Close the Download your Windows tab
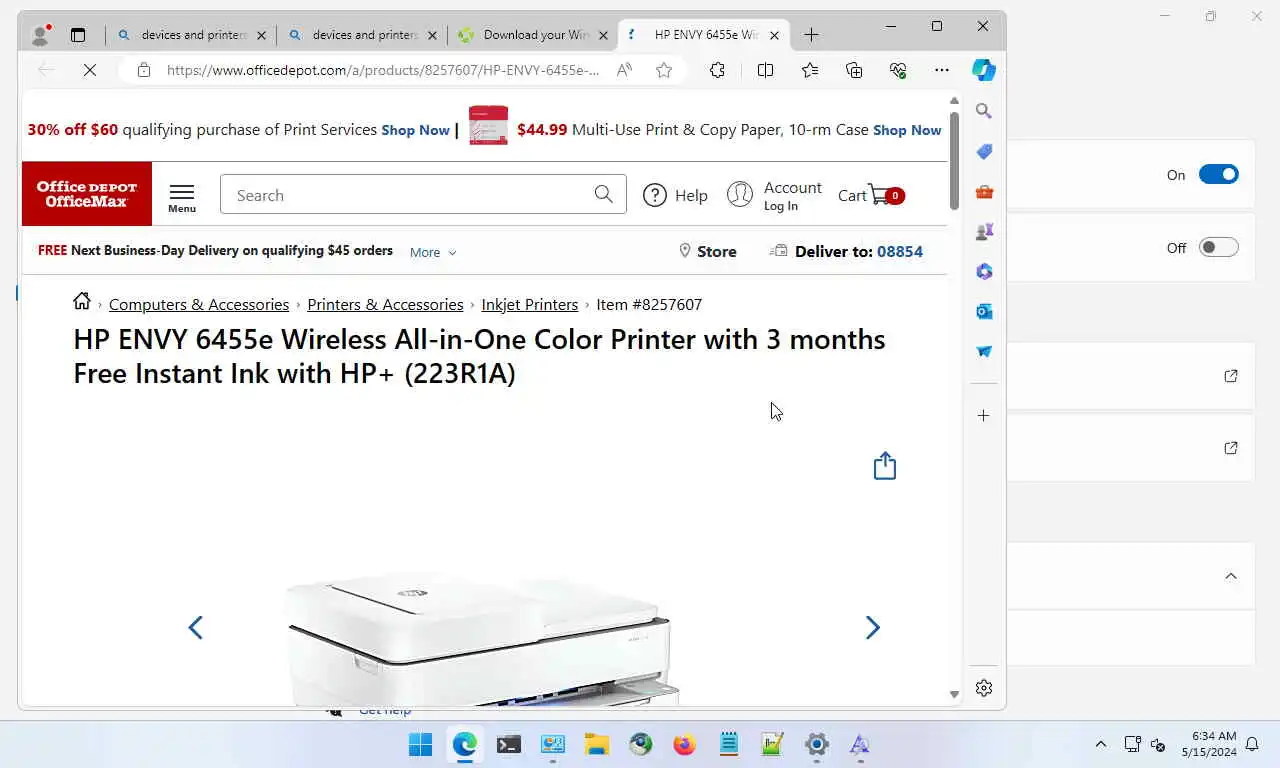Image resolution: width=1280 pixels, height=768 pixels. [603, 35]
